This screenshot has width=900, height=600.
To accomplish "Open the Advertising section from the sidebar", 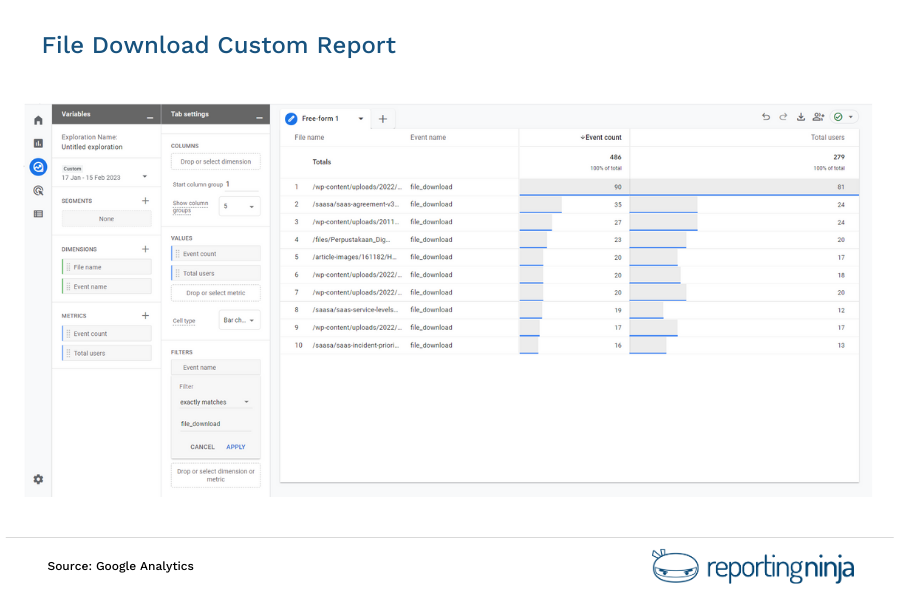I will [x=37, y=190].
